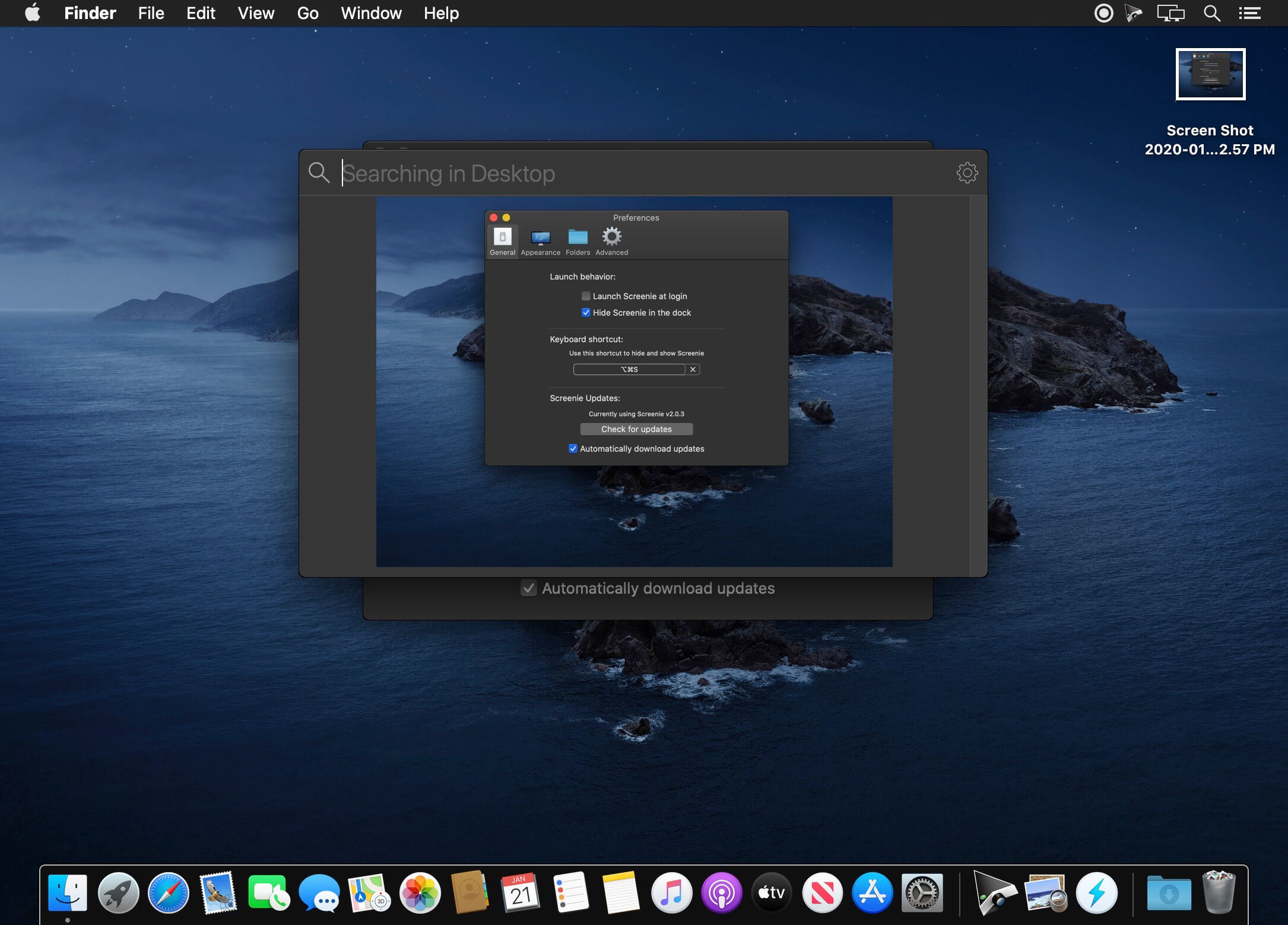Open the View menu
Screen dimensions: 1288x925
(x=256, y=13)
